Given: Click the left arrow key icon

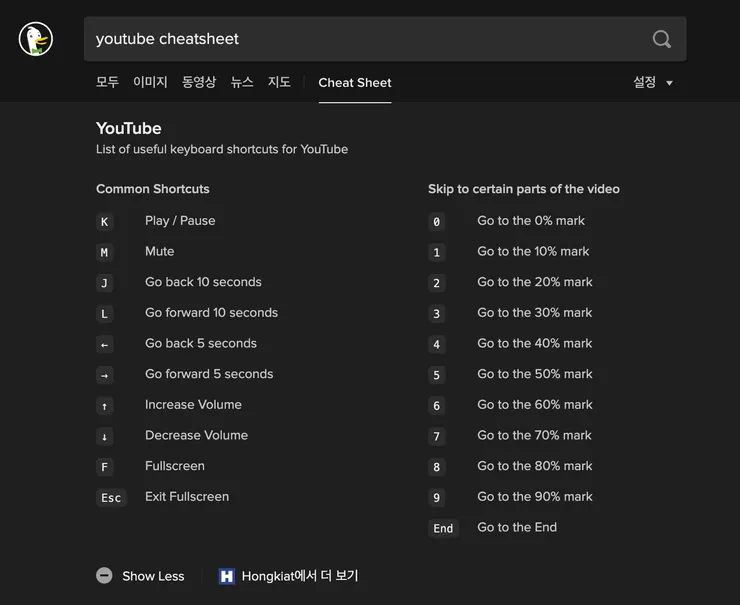Looking at the screenshot, I should tap(104, 345).
